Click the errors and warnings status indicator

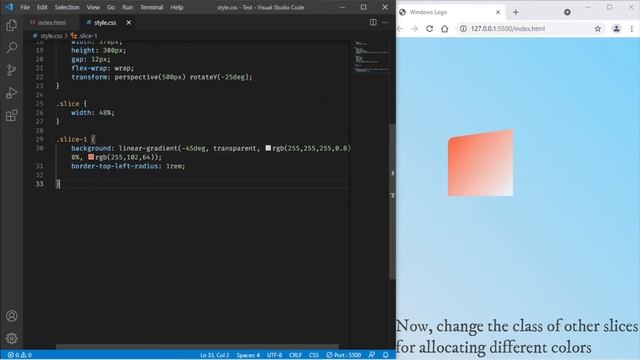point(20,355)
